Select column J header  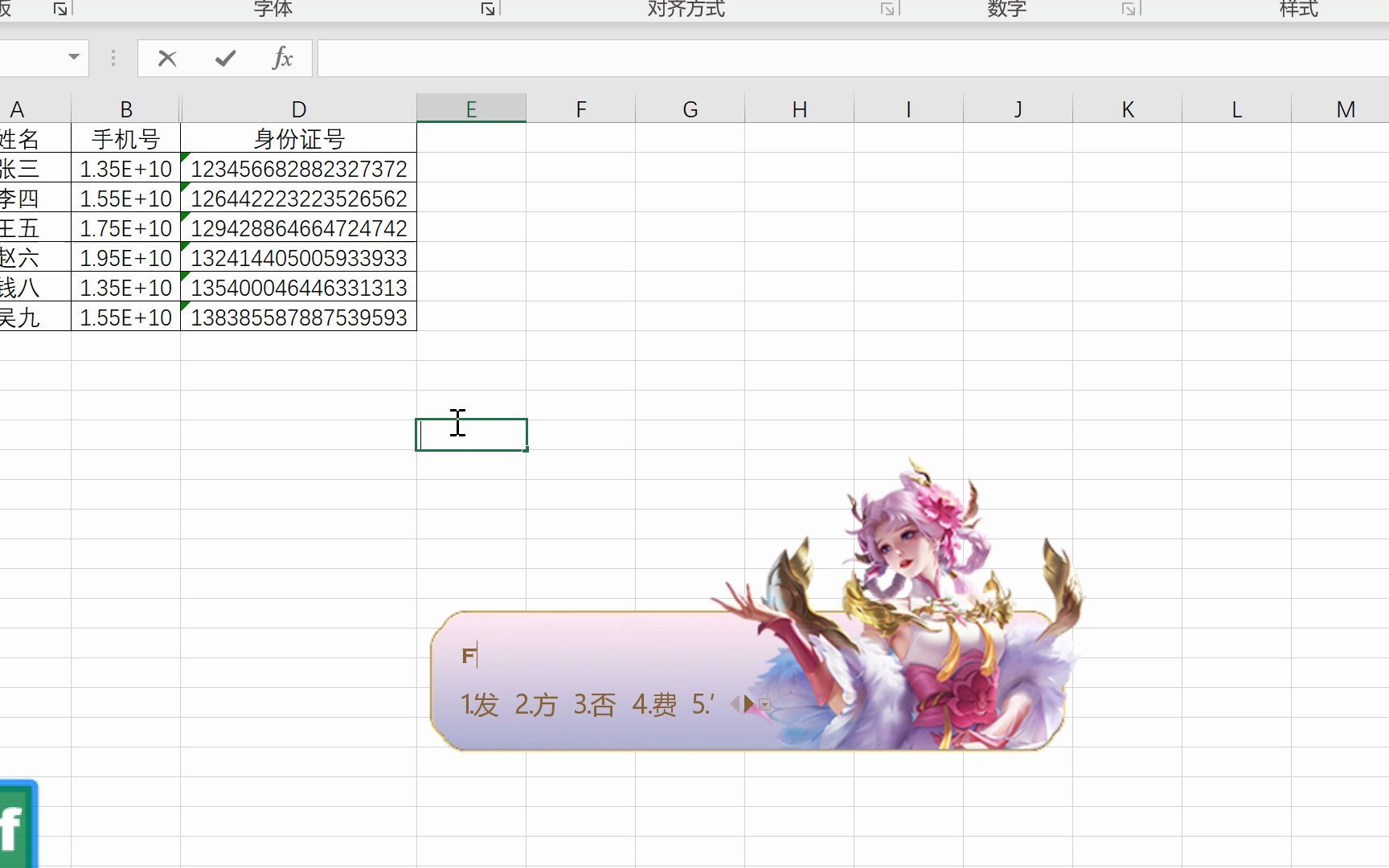1018,108
